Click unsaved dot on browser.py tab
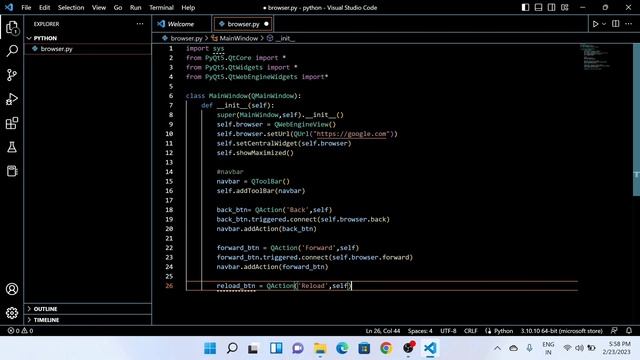 pyautogui.click(x=267, y=24)
